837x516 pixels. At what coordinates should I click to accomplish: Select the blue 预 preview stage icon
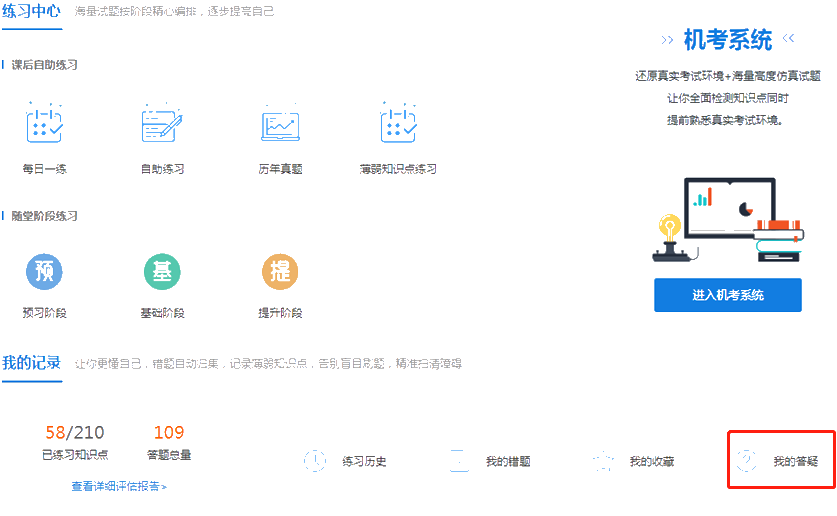44,272
